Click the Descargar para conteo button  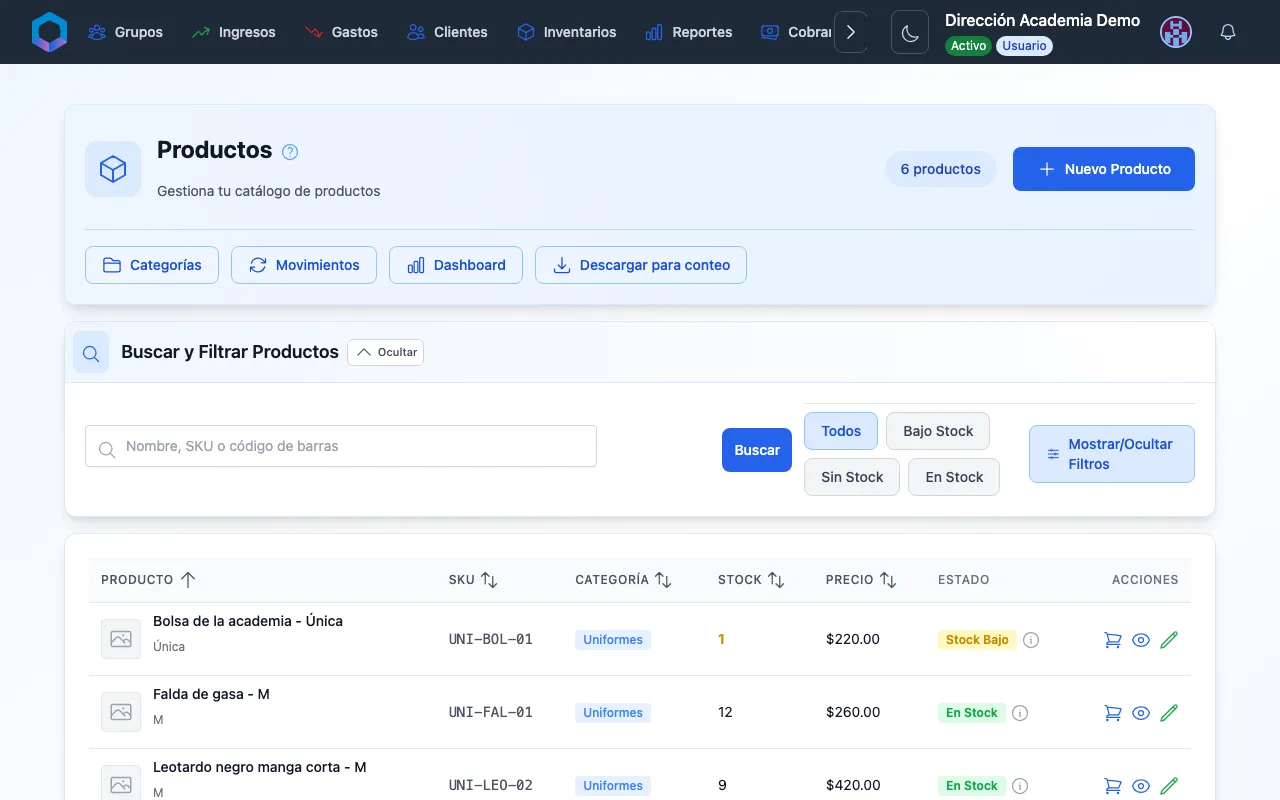tap(641, 265)
